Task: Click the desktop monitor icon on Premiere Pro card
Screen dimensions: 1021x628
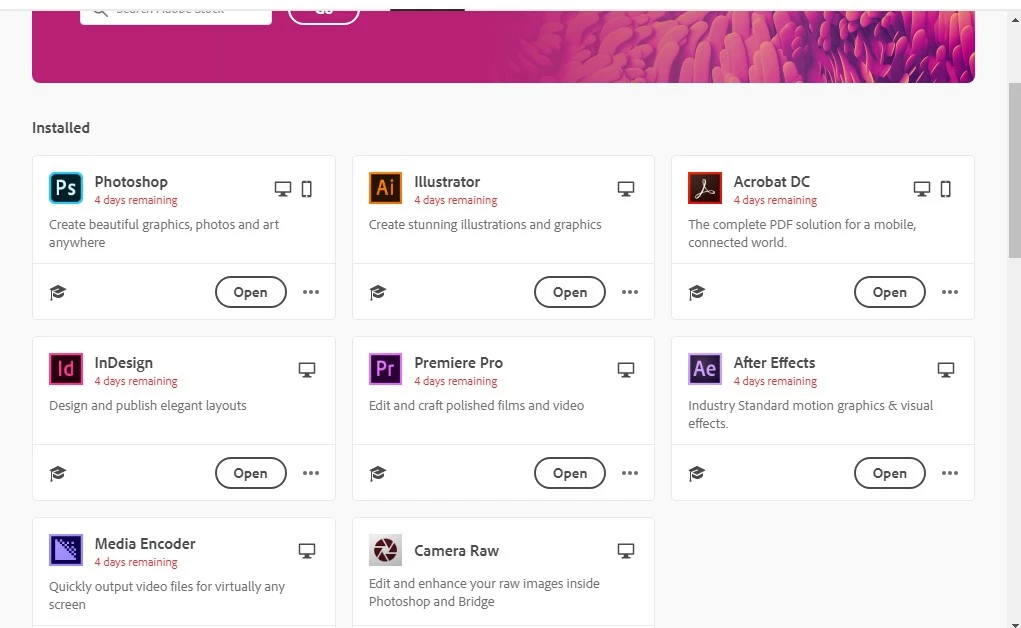Action: pos(626,370)
